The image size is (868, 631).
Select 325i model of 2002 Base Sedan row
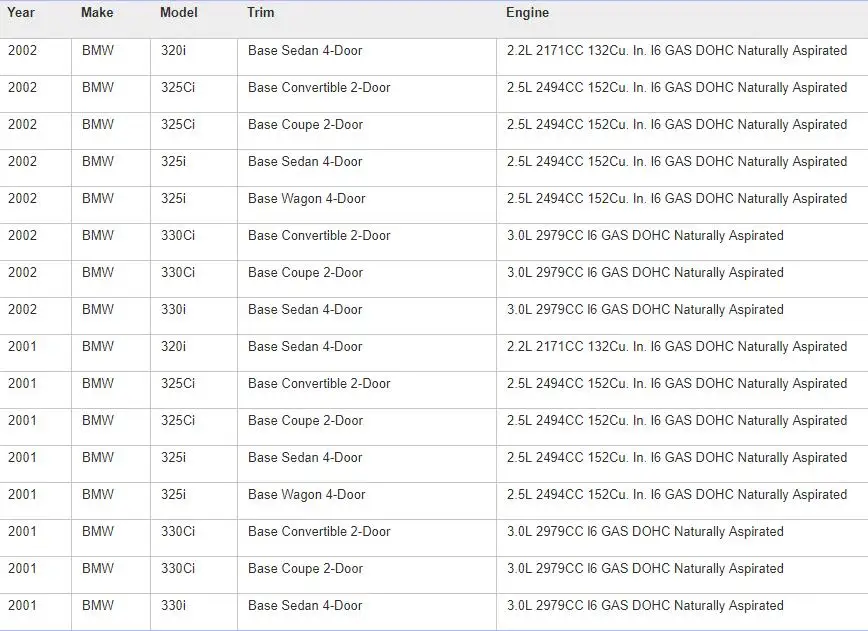[173, 162]
